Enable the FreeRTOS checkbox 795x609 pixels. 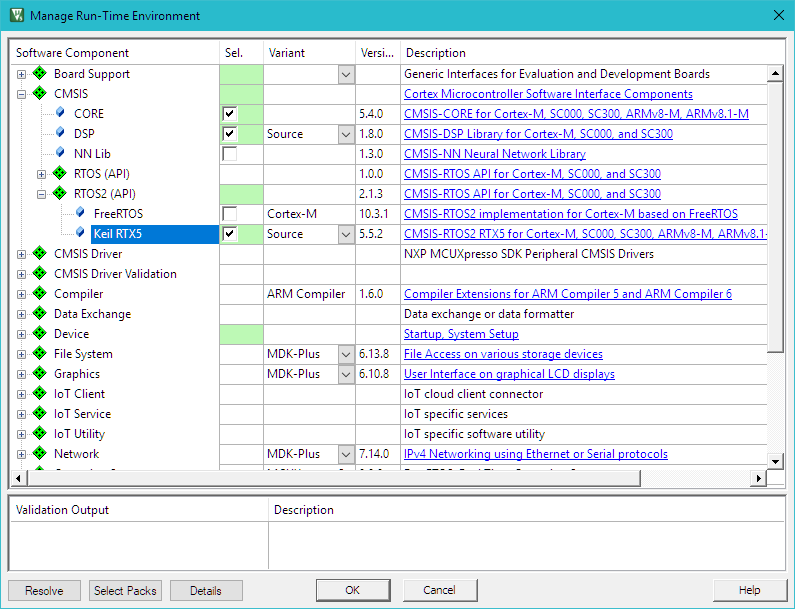pyautogui.click(x=230, y=213)
